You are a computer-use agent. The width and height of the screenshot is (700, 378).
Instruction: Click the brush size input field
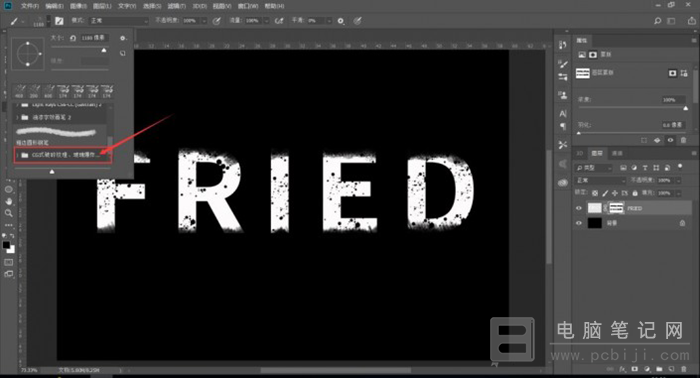coord(94,38)
